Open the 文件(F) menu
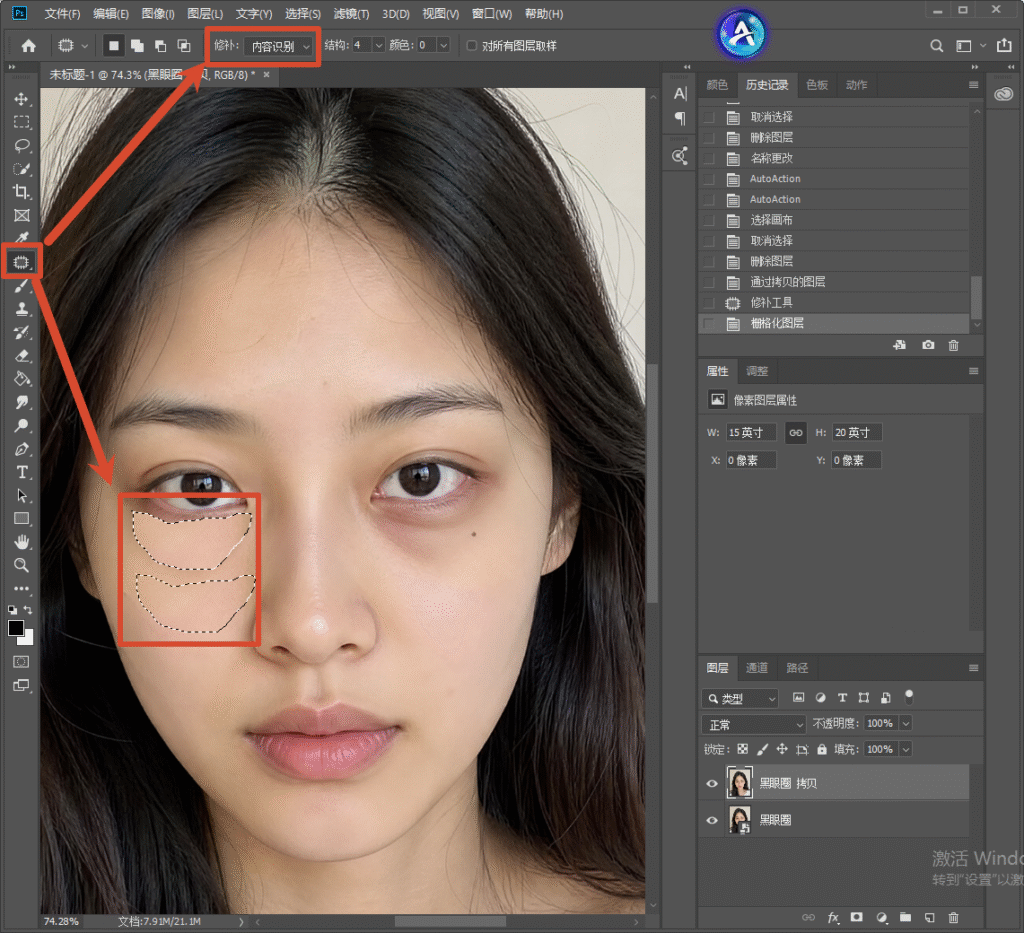 pos(62,14)
